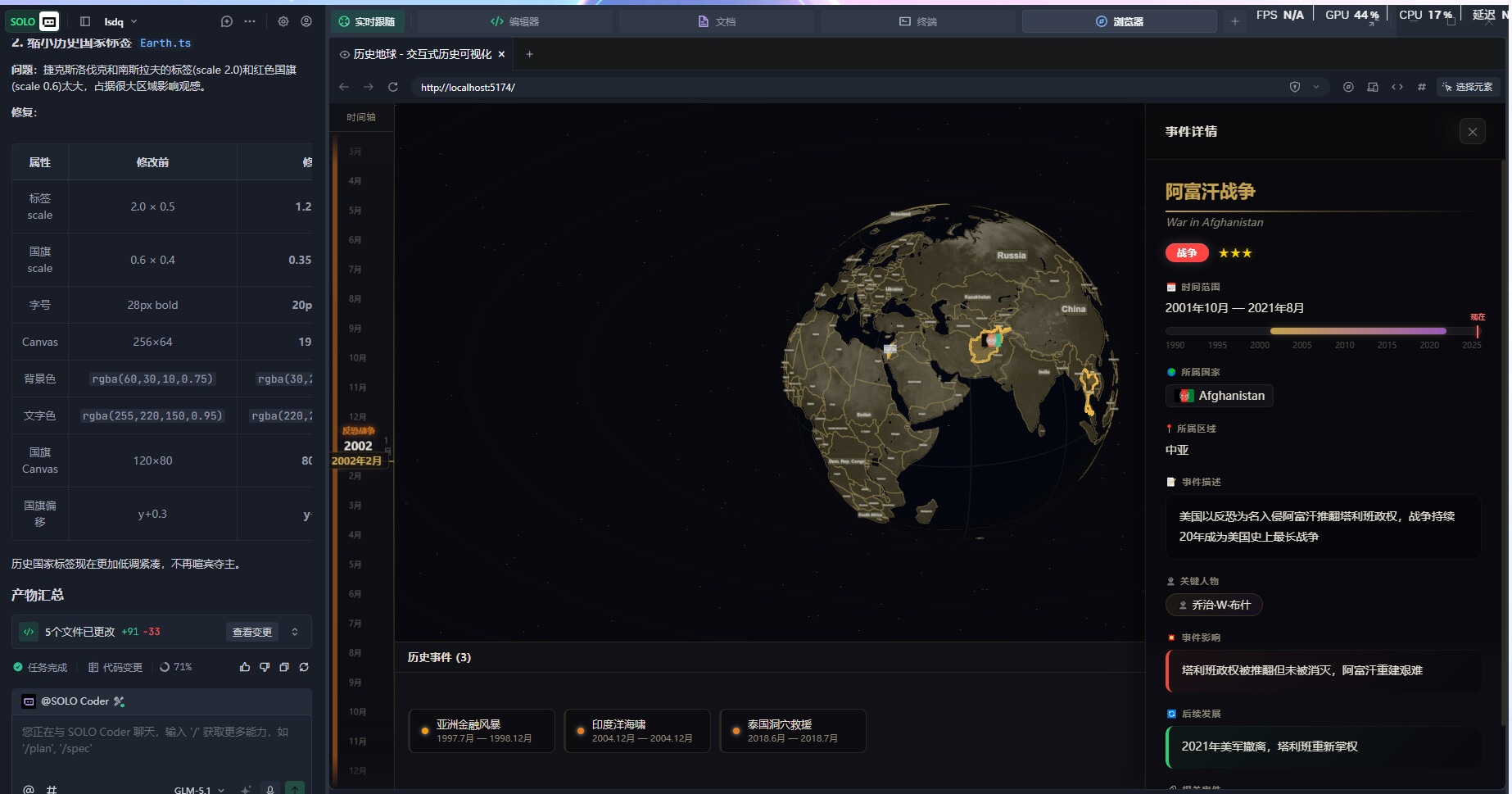Toggle 选择元素 element picker

[1468, 87]
